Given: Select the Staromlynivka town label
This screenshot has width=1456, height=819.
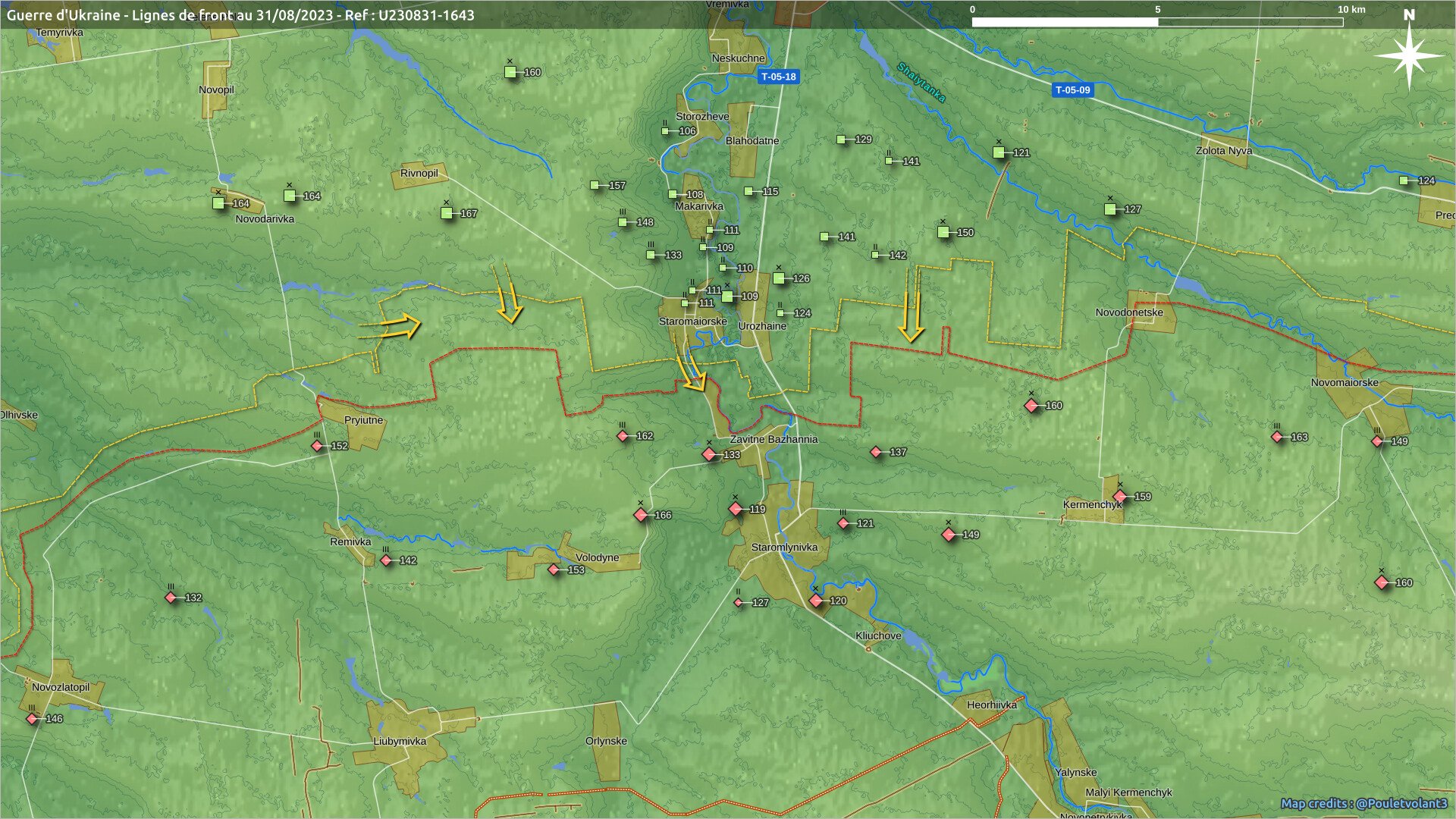Looking at the screenshot, I should [785, 548].
